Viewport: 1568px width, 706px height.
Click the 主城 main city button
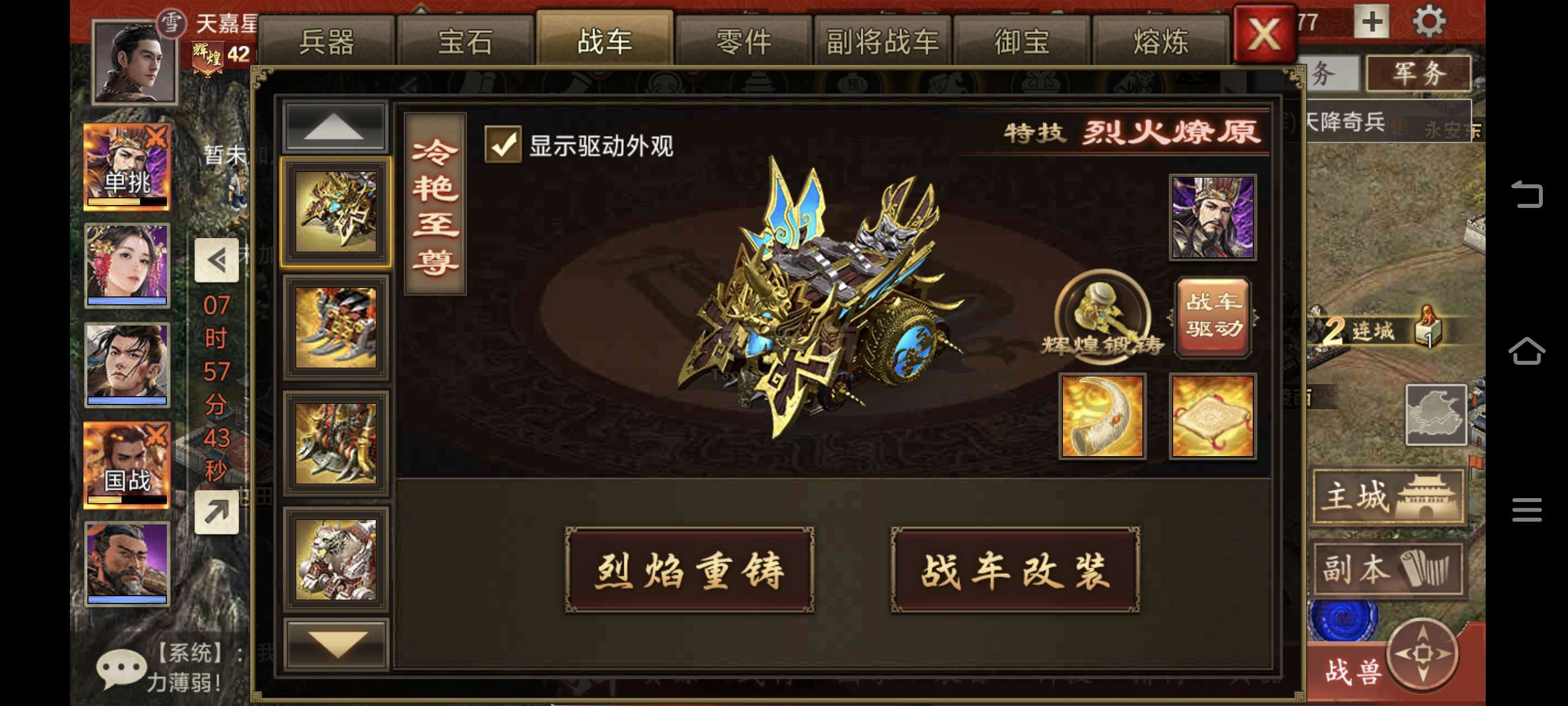1388,497
